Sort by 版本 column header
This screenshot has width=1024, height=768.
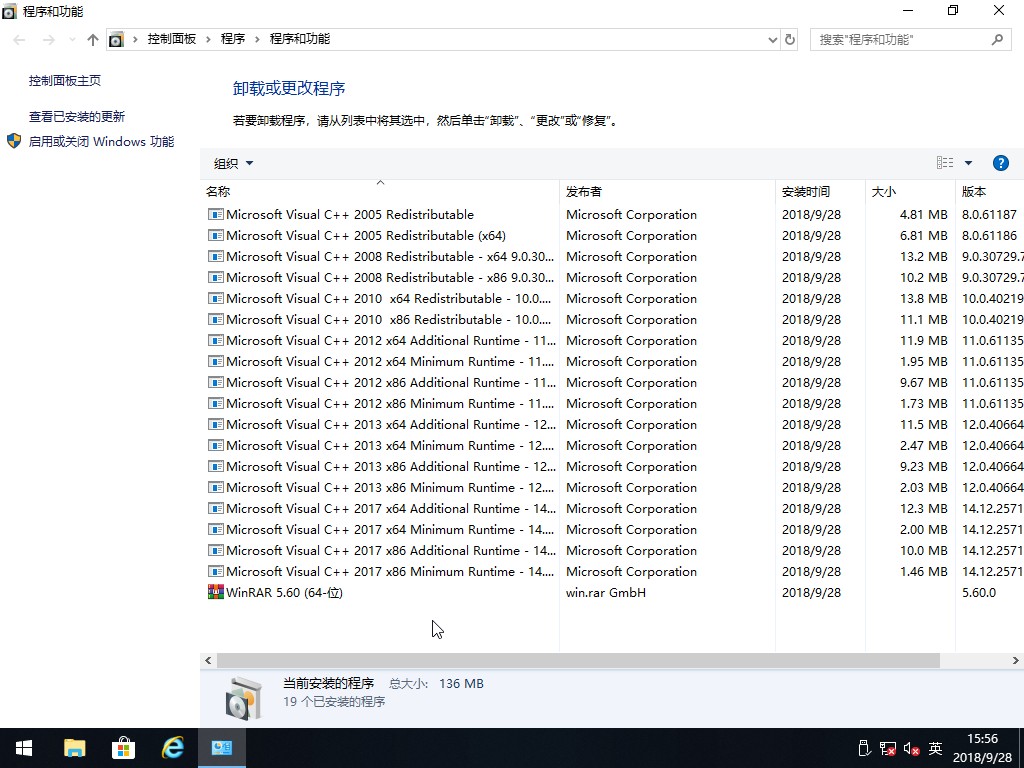click(x=989, y=191)
